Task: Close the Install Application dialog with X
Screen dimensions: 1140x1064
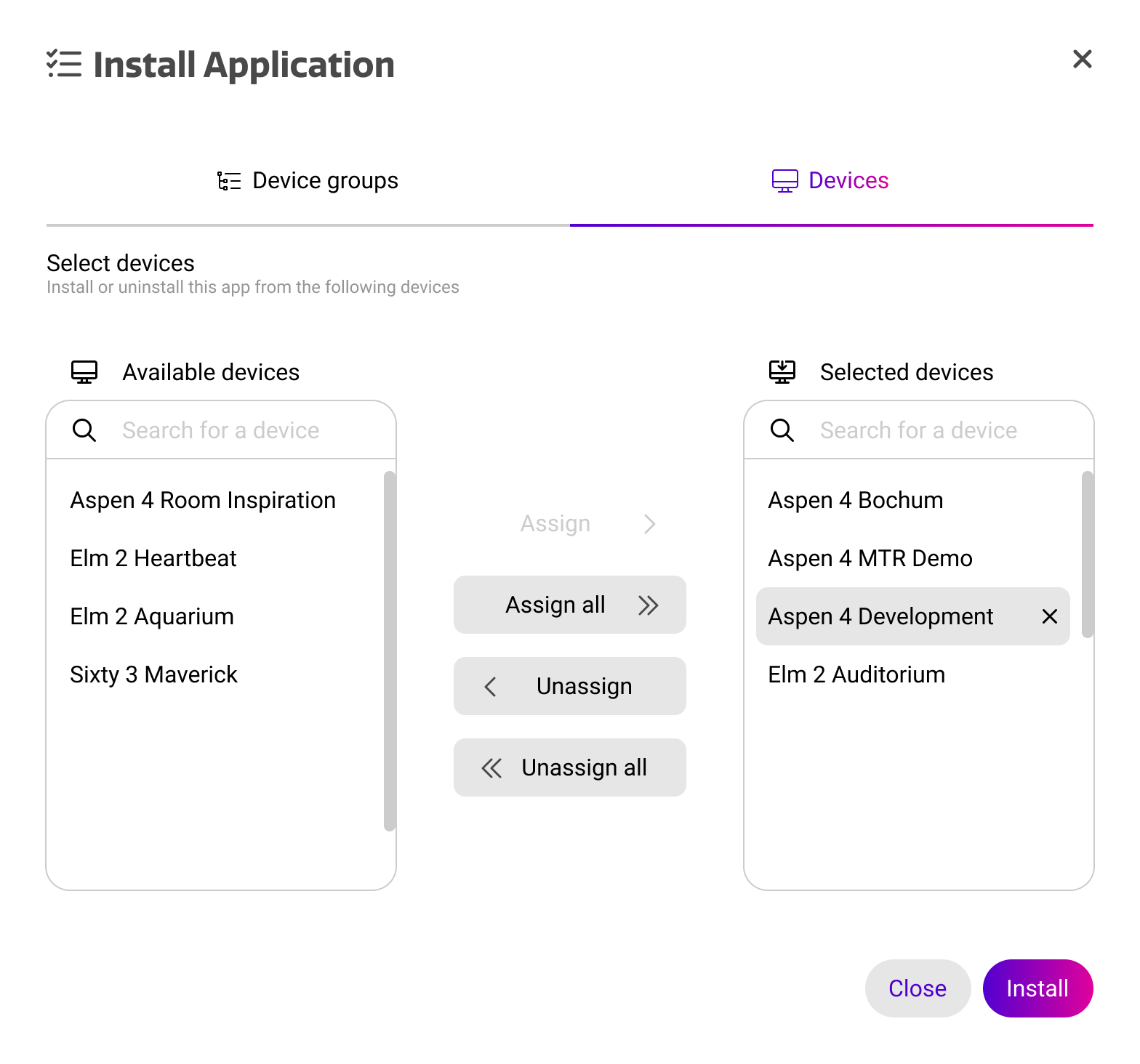Action: [1082, 60]
